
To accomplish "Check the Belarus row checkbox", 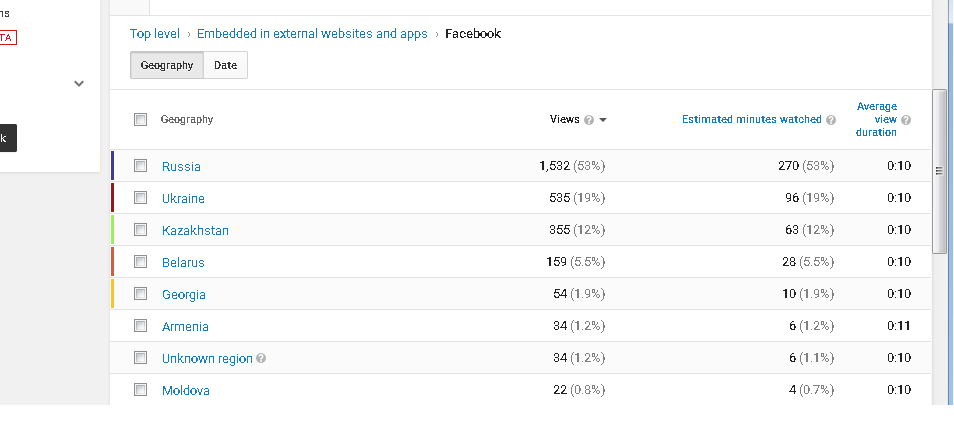I will click(x=141, y=262).
